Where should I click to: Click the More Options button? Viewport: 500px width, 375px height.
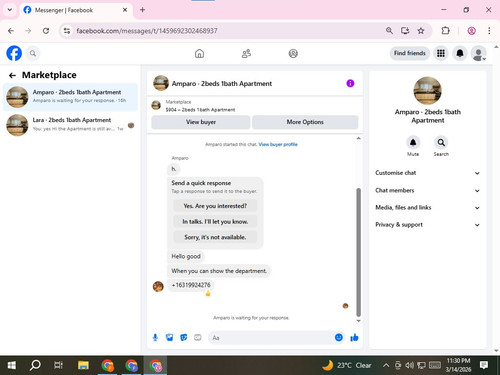pos(305,122)
